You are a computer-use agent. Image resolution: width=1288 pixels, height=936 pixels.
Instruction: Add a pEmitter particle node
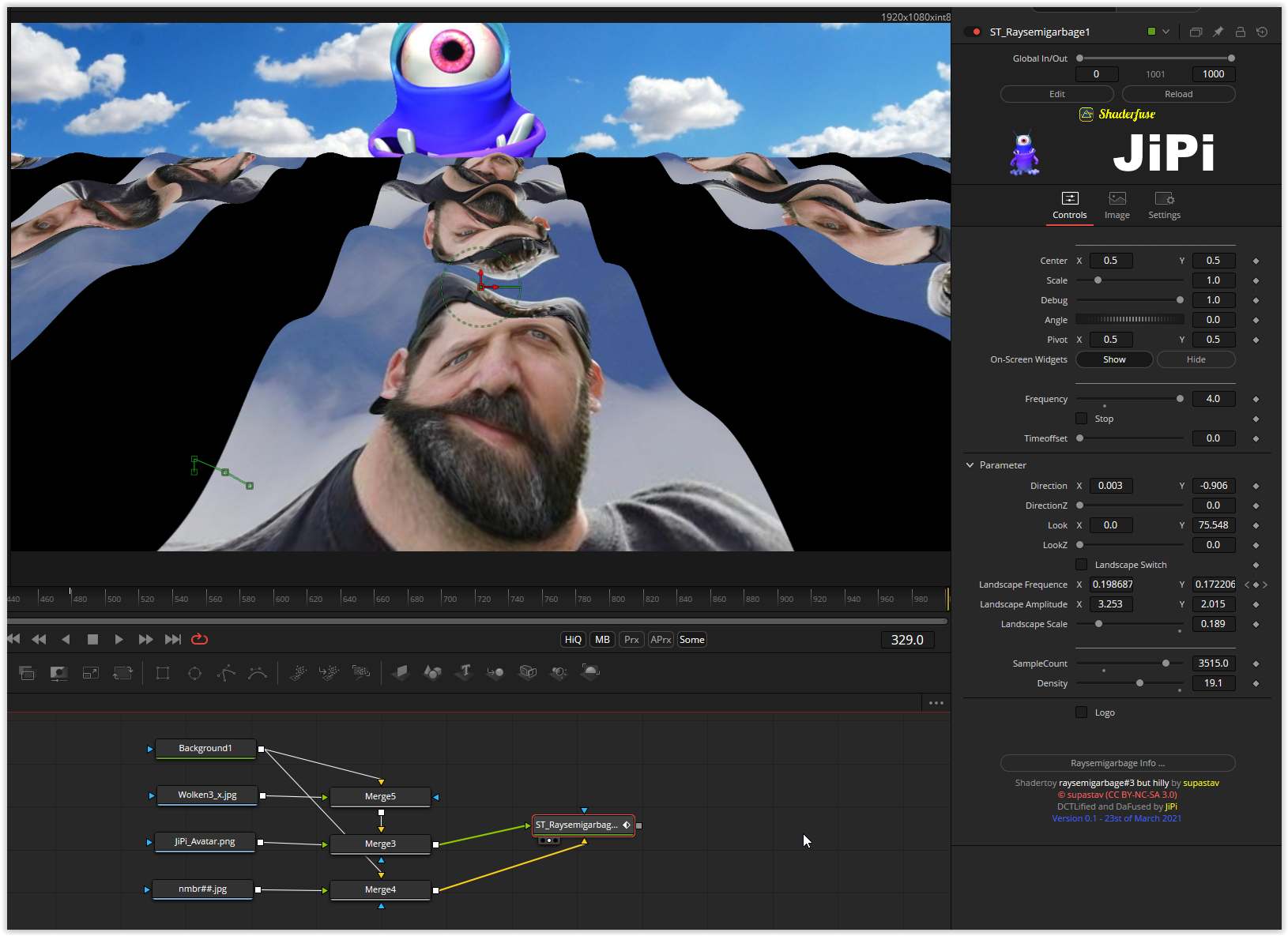pos(298,673)
